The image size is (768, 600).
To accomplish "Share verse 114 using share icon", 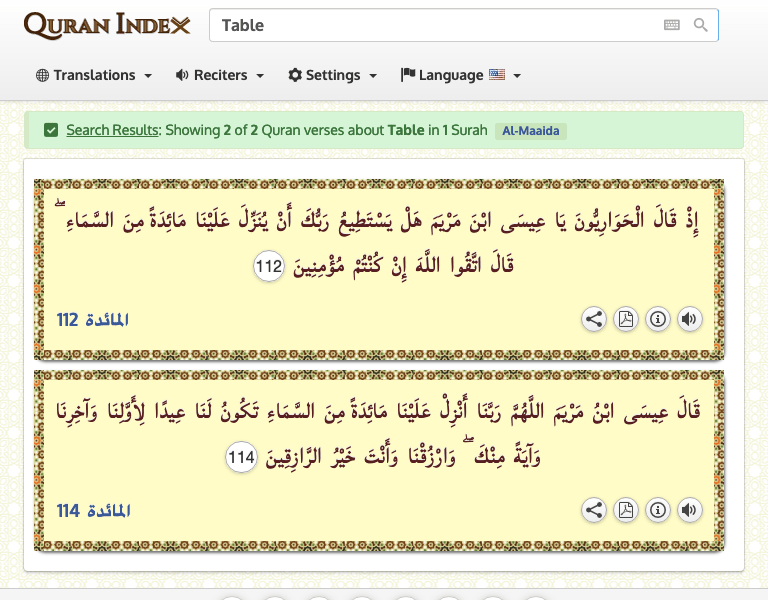I will [x=594, y=510].
